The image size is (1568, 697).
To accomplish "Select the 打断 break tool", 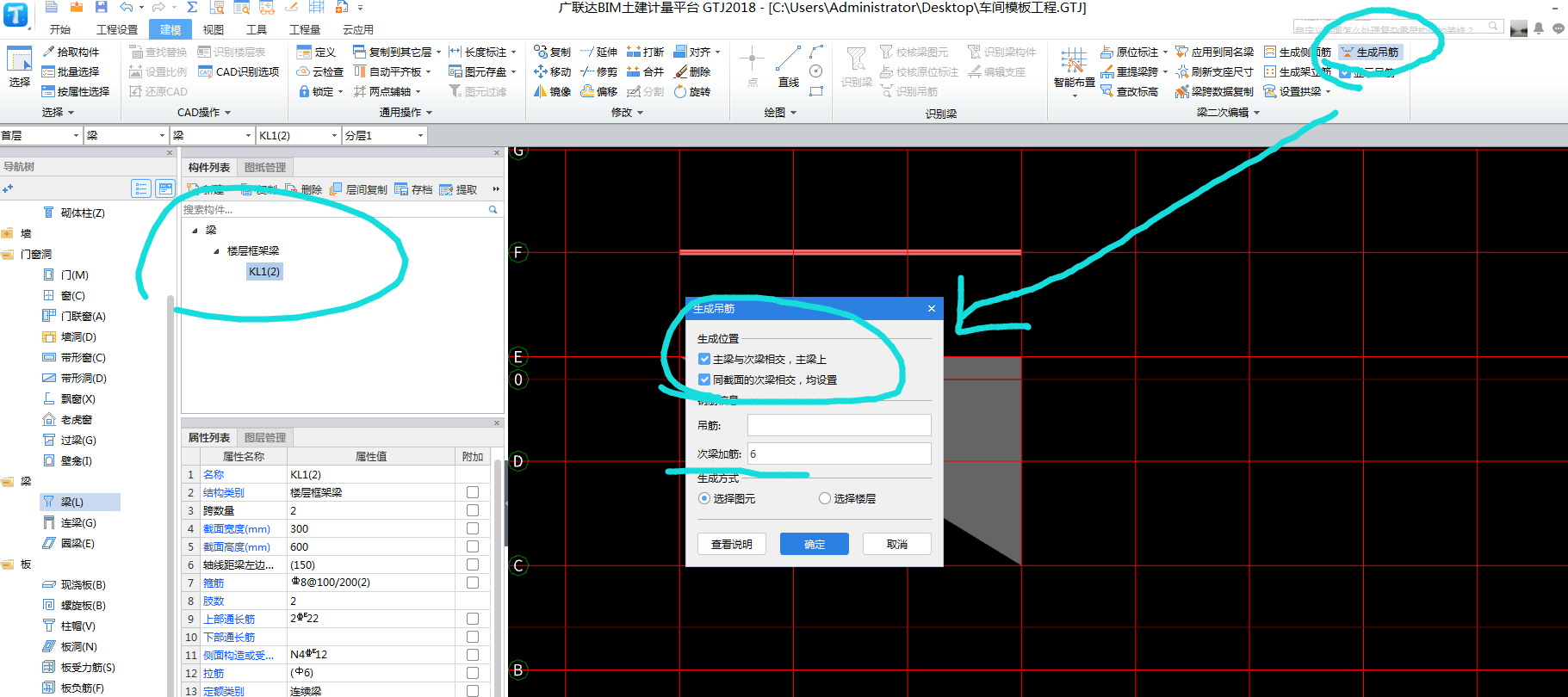I will (x=645, y=52).
